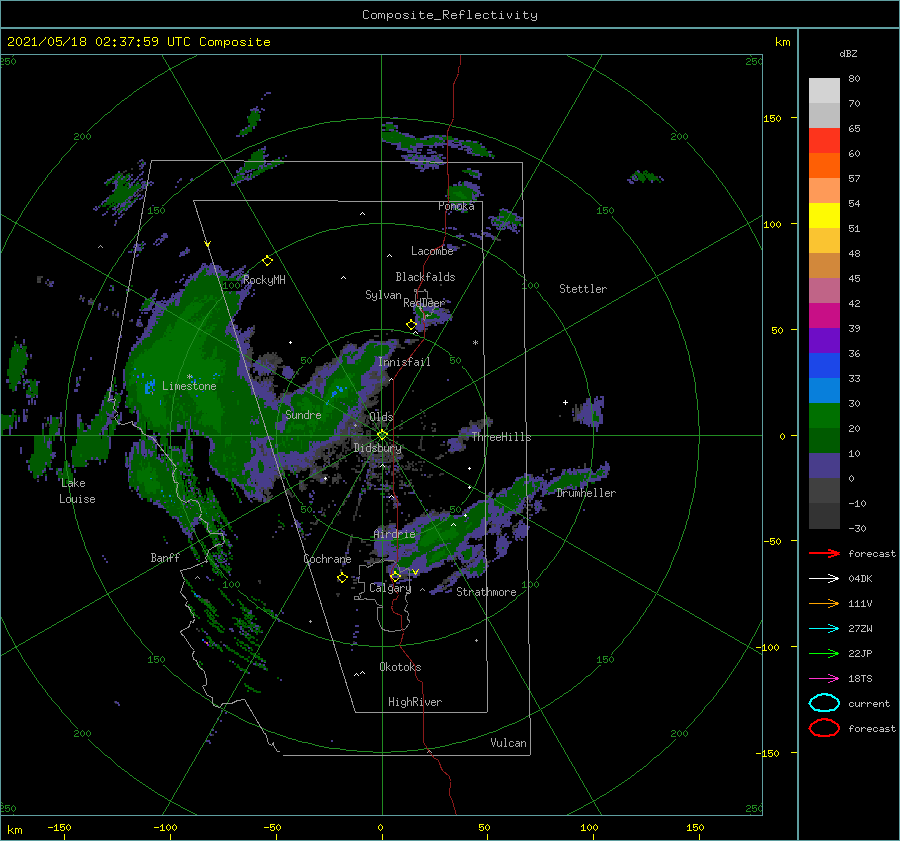This screenshot has height=841, width=900.
Task: Select the 65 dBZ red color swatch
Action: click(824, 140)
